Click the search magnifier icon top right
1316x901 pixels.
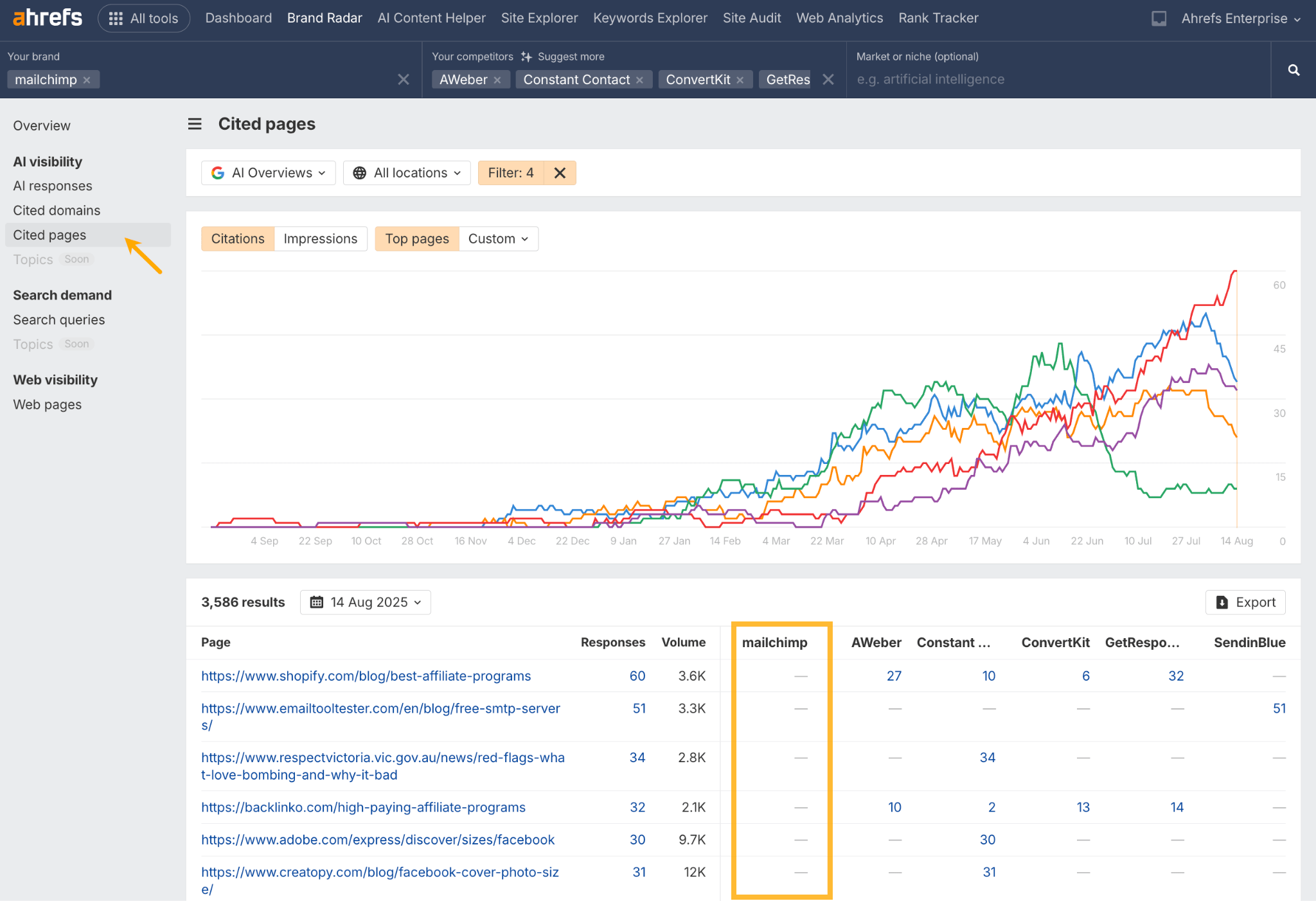pos(1293,70)
